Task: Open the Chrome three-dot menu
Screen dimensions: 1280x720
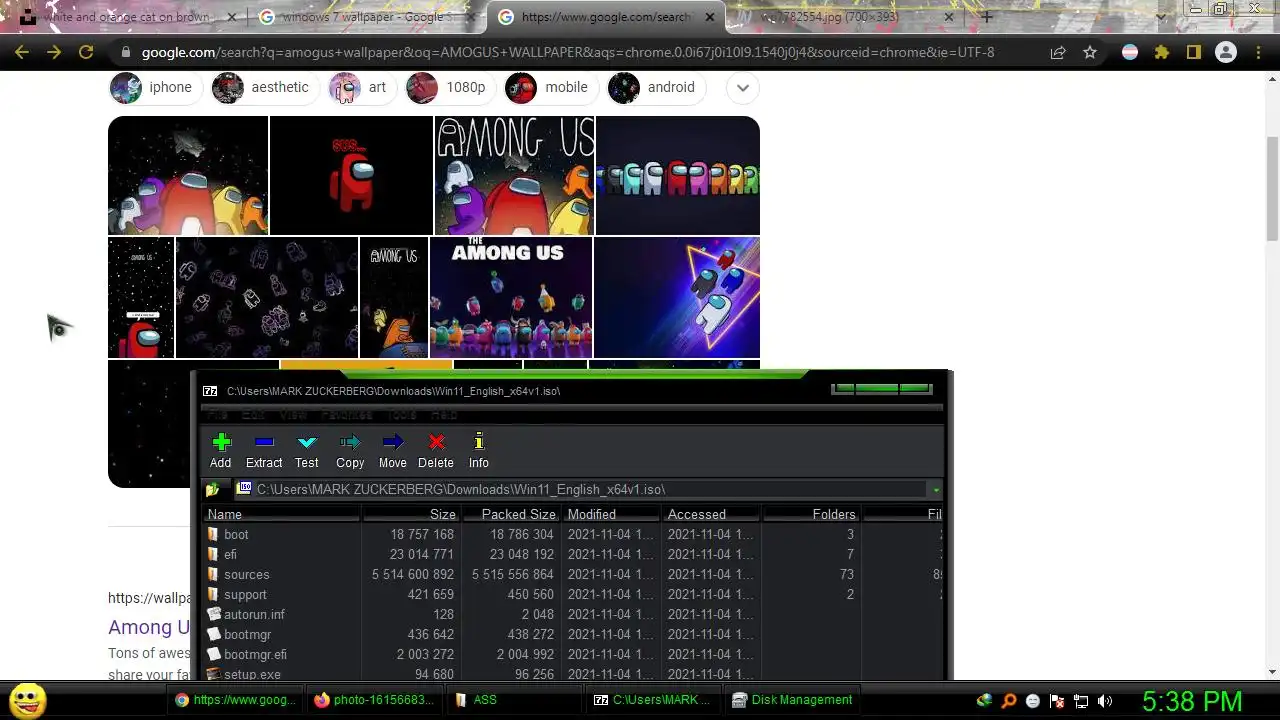Action: [x=1258, y=52]
